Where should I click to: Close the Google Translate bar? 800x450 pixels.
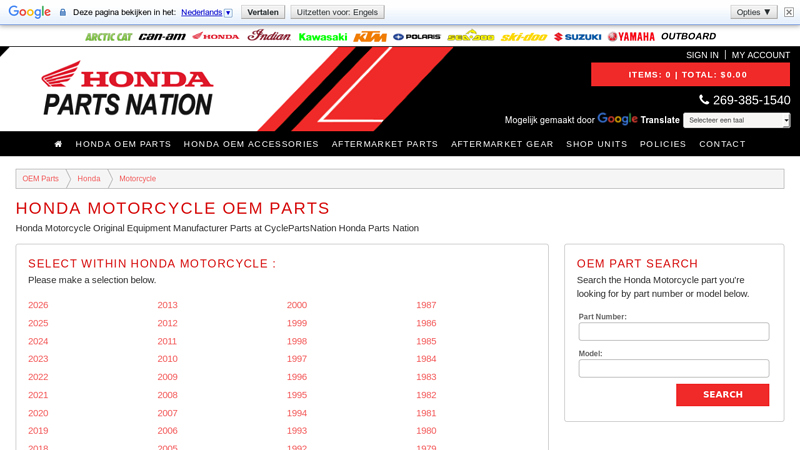(x=789, y=12)
